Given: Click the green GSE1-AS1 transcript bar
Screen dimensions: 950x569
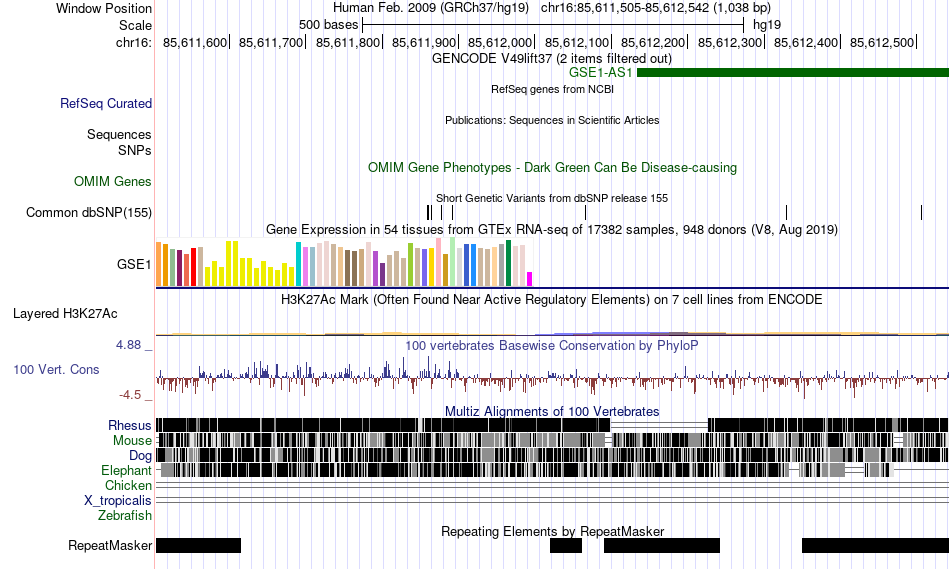Looking at the screenshot, I should tap(793, 73).
